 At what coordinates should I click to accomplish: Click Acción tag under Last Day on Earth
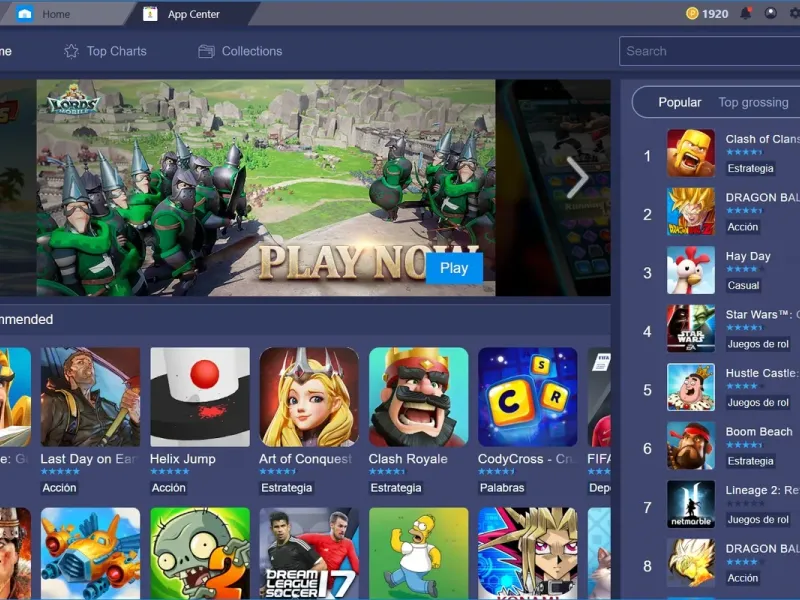[59, 488]
